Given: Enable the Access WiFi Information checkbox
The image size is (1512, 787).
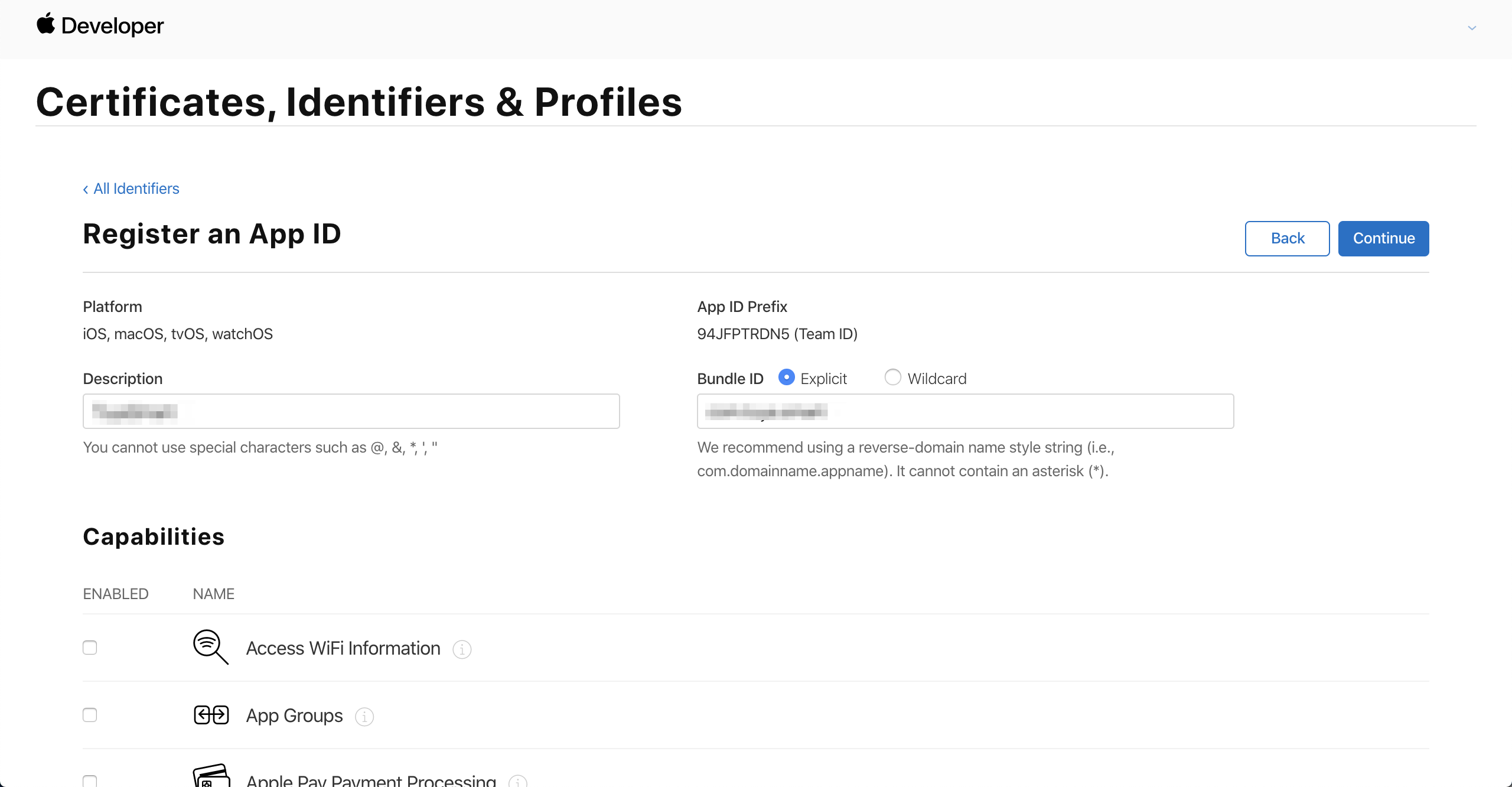Looking at the screenshot, I should [x=90, y=648].
